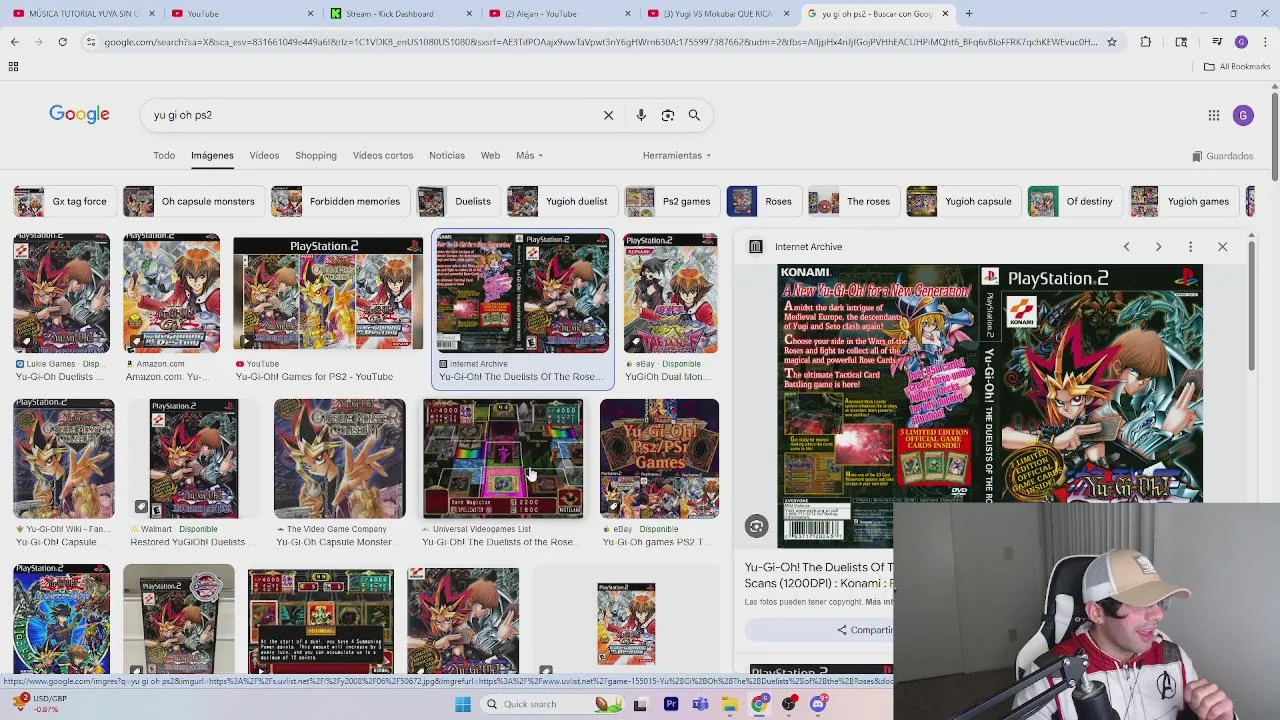Close the image preview panel

(x=1222, y=247)
